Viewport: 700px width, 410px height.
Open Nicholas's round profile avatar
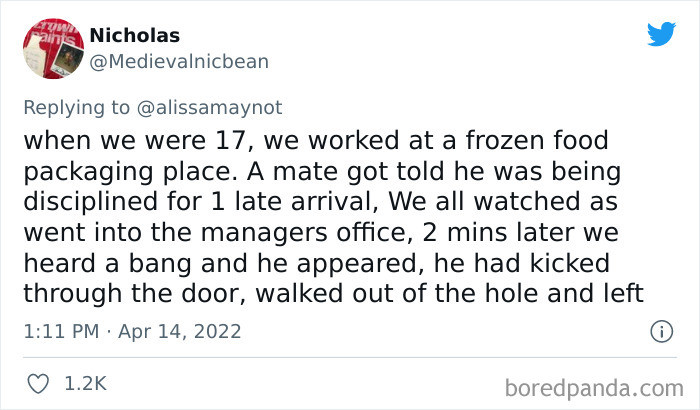[53, 48]
